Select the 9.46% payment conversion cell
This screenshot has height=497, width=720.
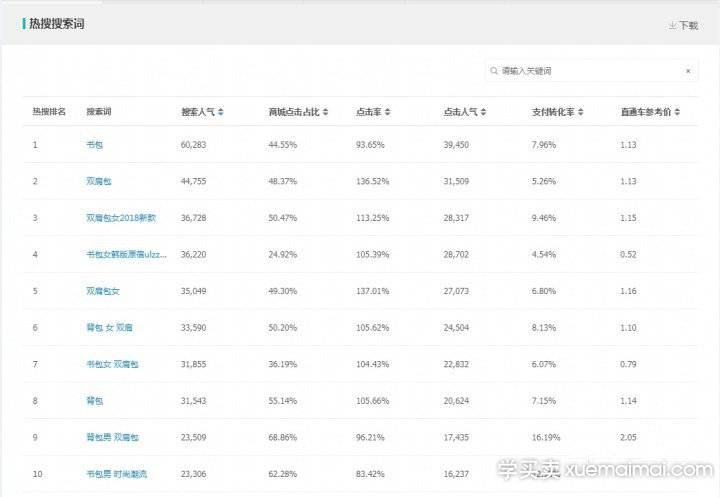pyautogui.click(x=544, y=218)
